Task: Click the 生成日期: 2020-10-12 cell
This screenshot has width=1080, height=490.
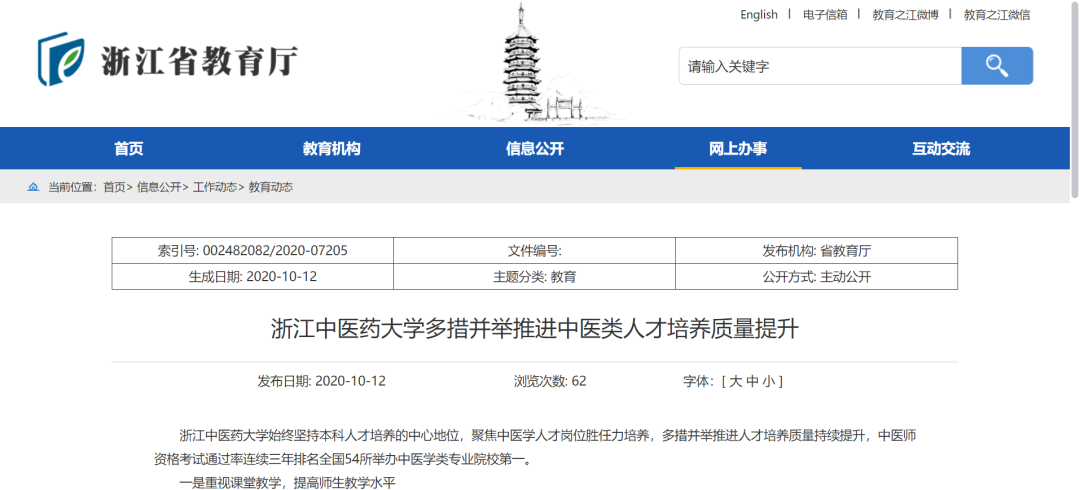Action: [x=253, y=277]
